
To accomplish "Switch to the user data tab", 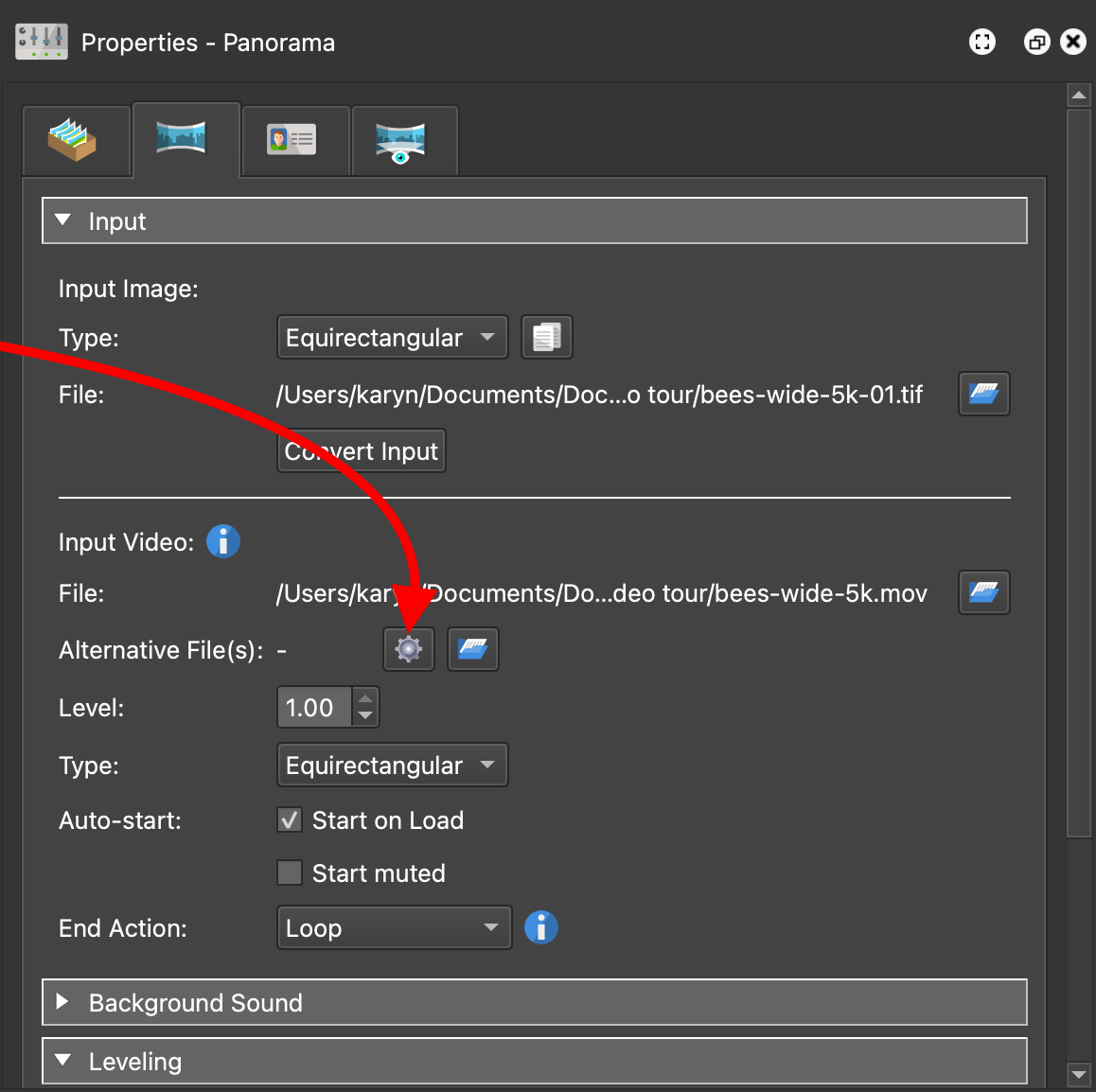I will [292, 141].
